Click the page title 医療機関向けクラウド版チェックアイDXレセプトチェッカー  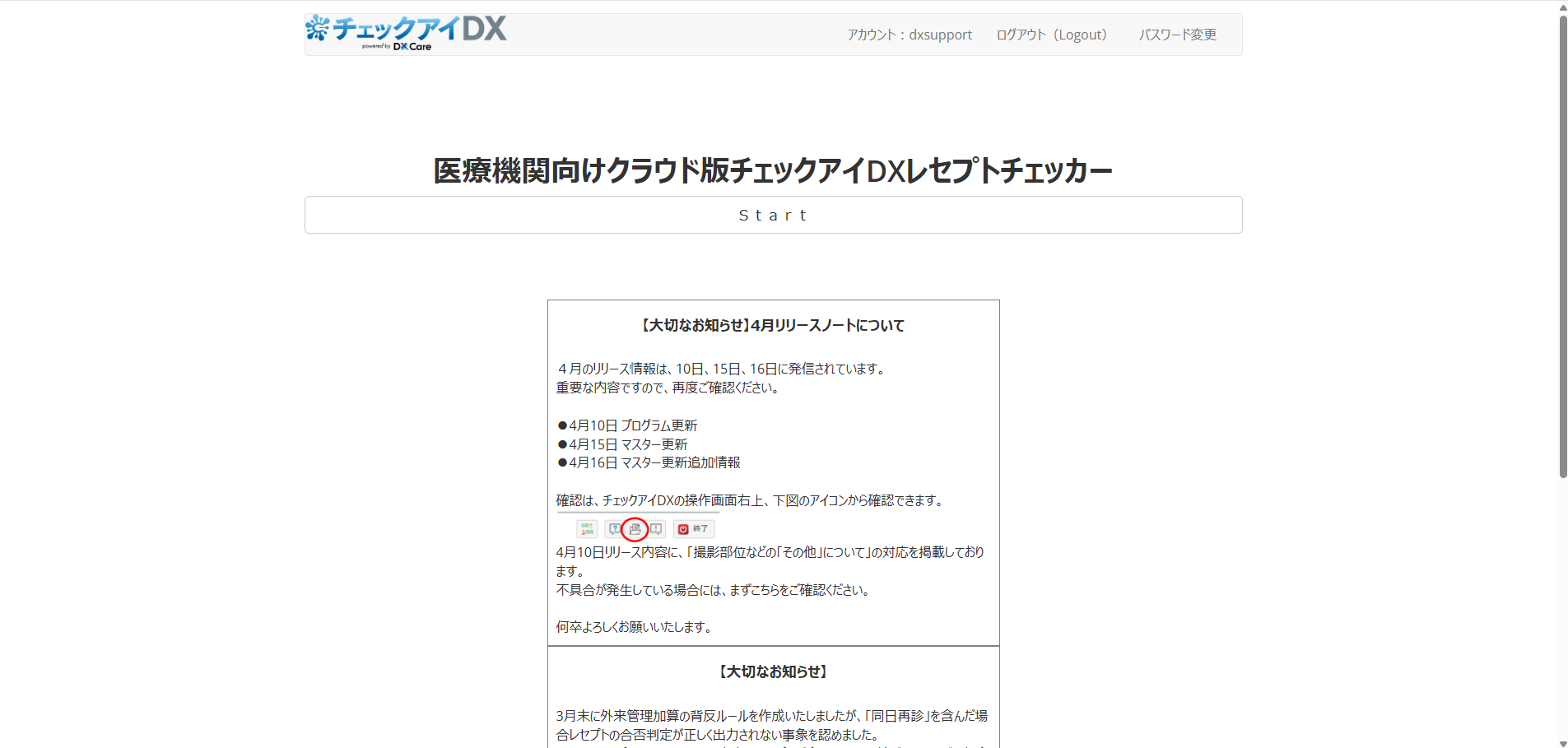(x=773, y=170)
